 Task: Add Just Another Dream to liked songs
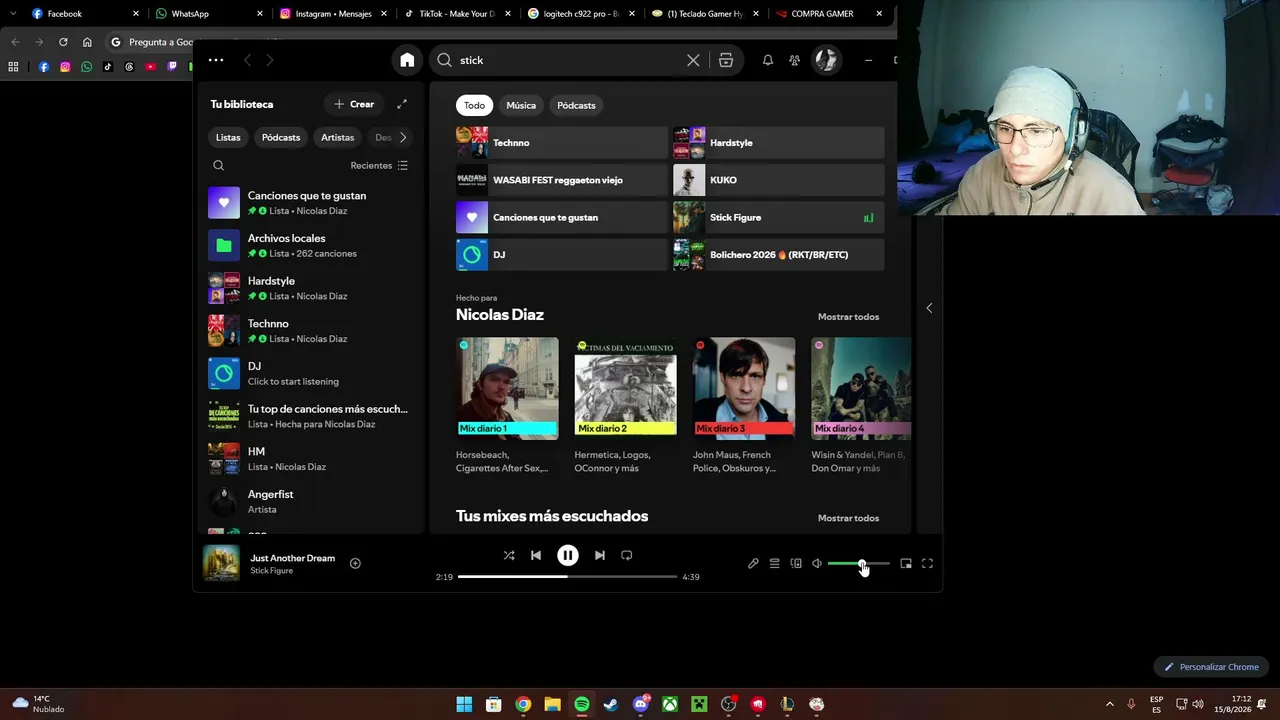coord(355,563)
